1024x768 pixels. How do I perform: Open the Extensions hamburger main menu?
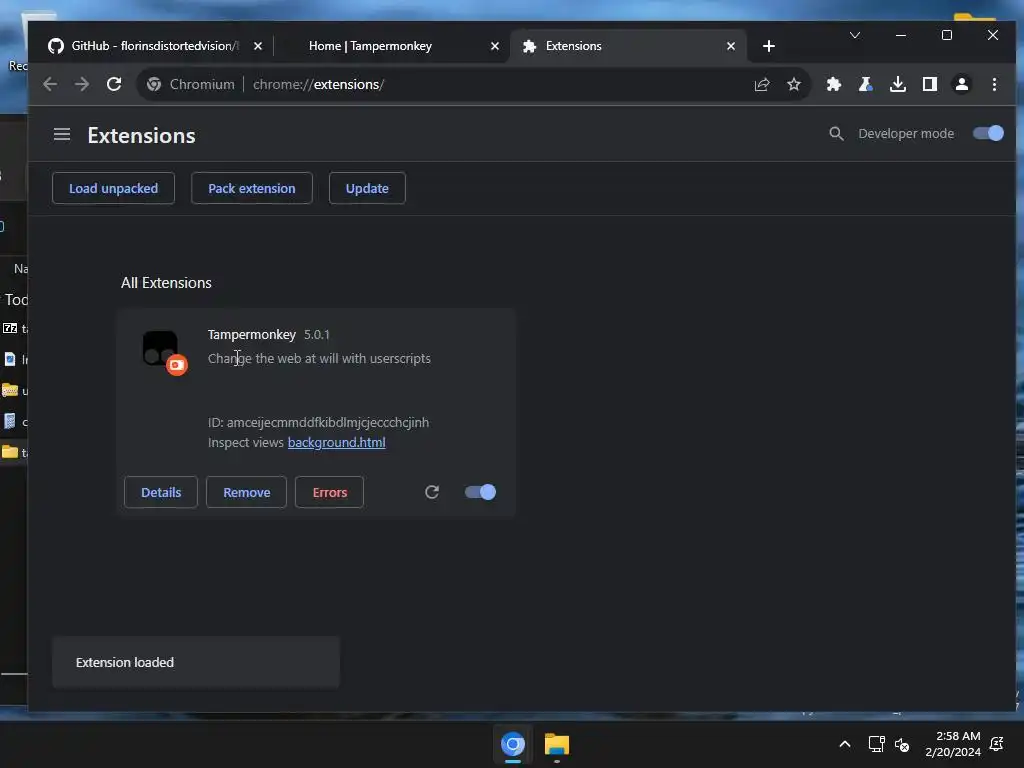tap(62, 135)
